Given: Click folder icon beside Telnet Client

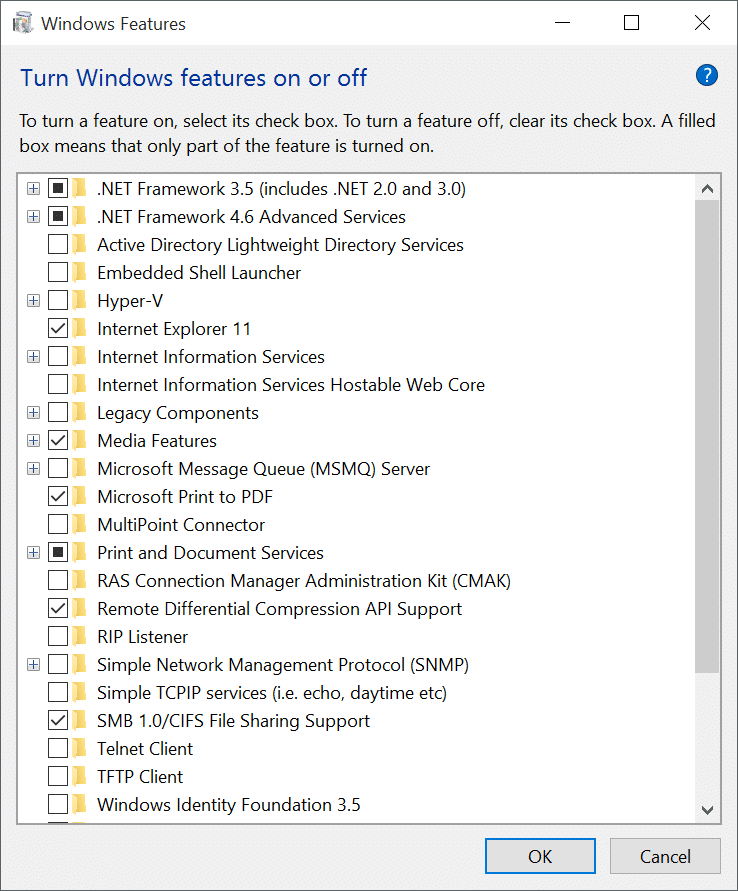Looking at the screenshot, I should (x=79, y=748).
